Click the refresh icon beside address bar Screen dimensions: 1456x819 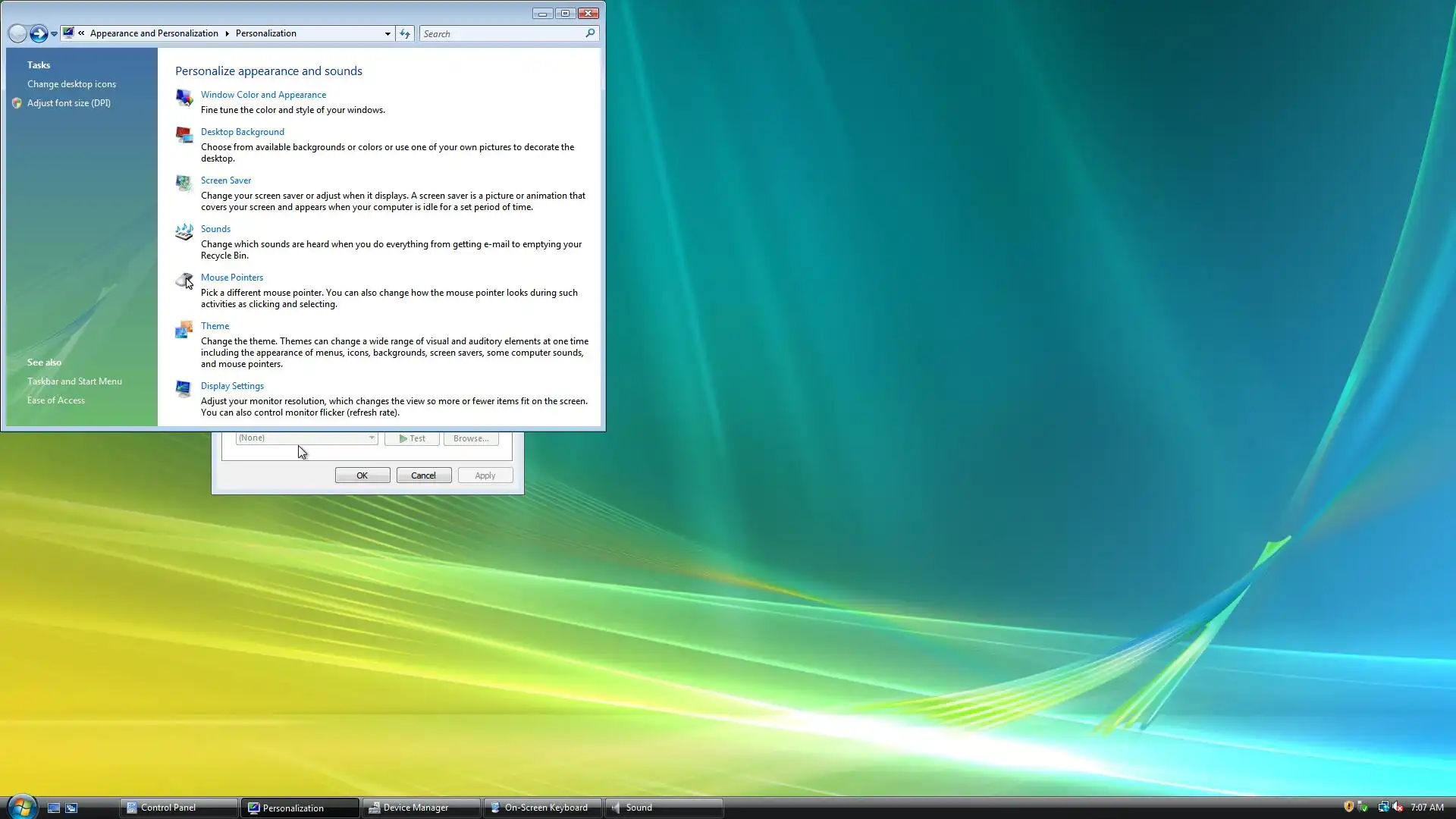click(x=405, y=33)
